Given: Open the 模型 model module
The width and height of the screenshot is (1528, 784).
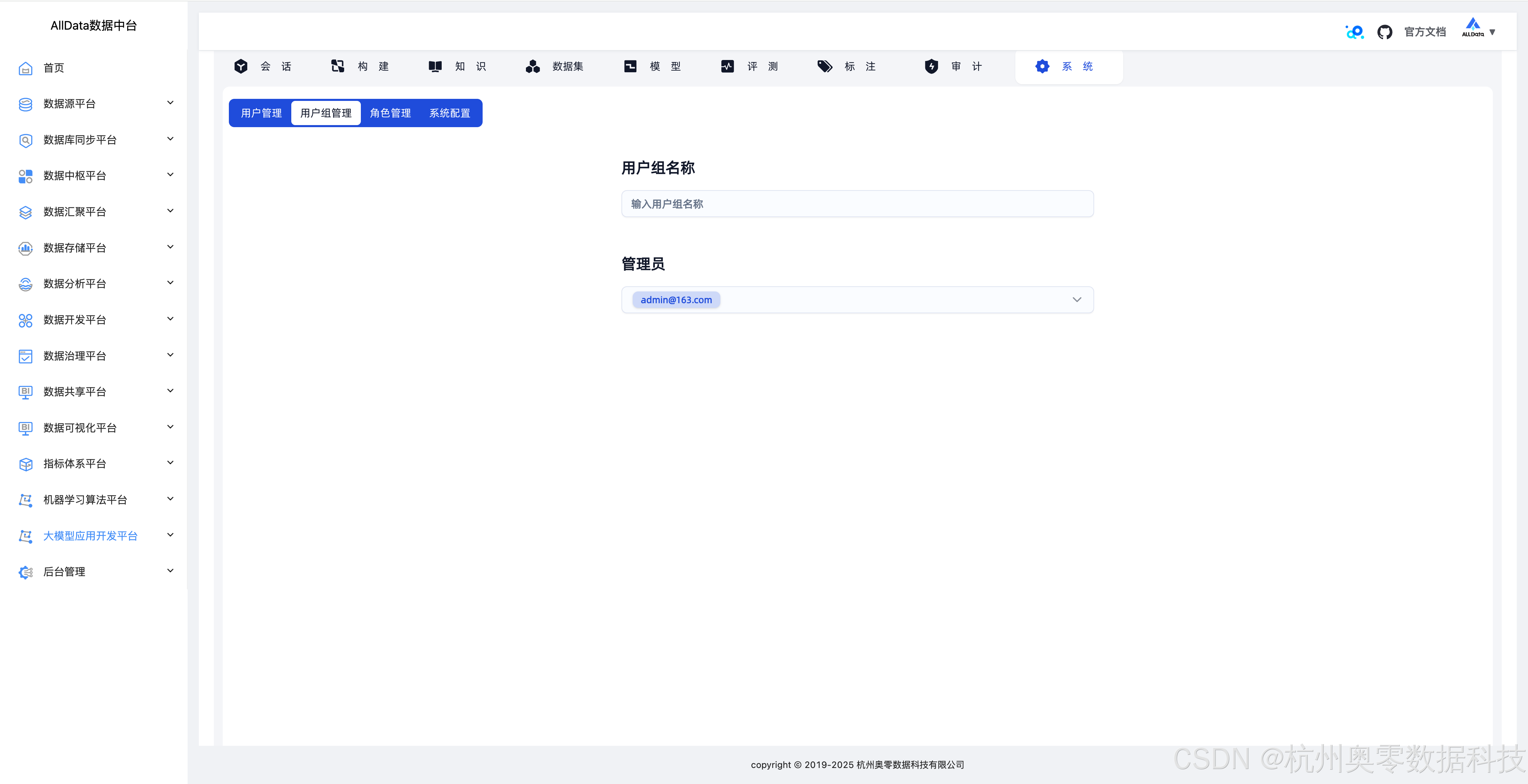Looking at the screenshot, I should [630, 66].
